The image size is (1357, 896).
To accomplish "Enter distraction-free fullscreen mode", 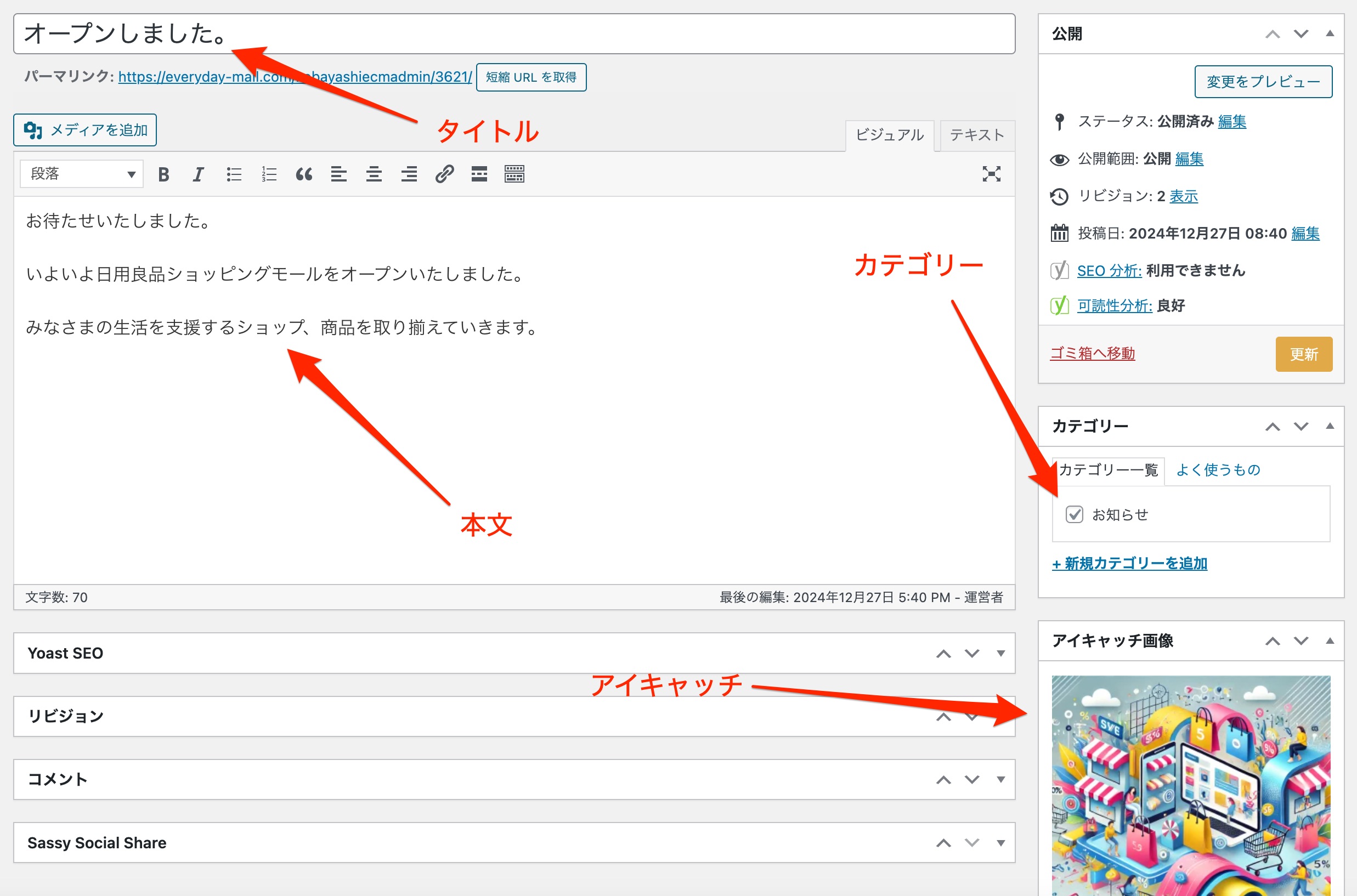I will click(991, 174).
